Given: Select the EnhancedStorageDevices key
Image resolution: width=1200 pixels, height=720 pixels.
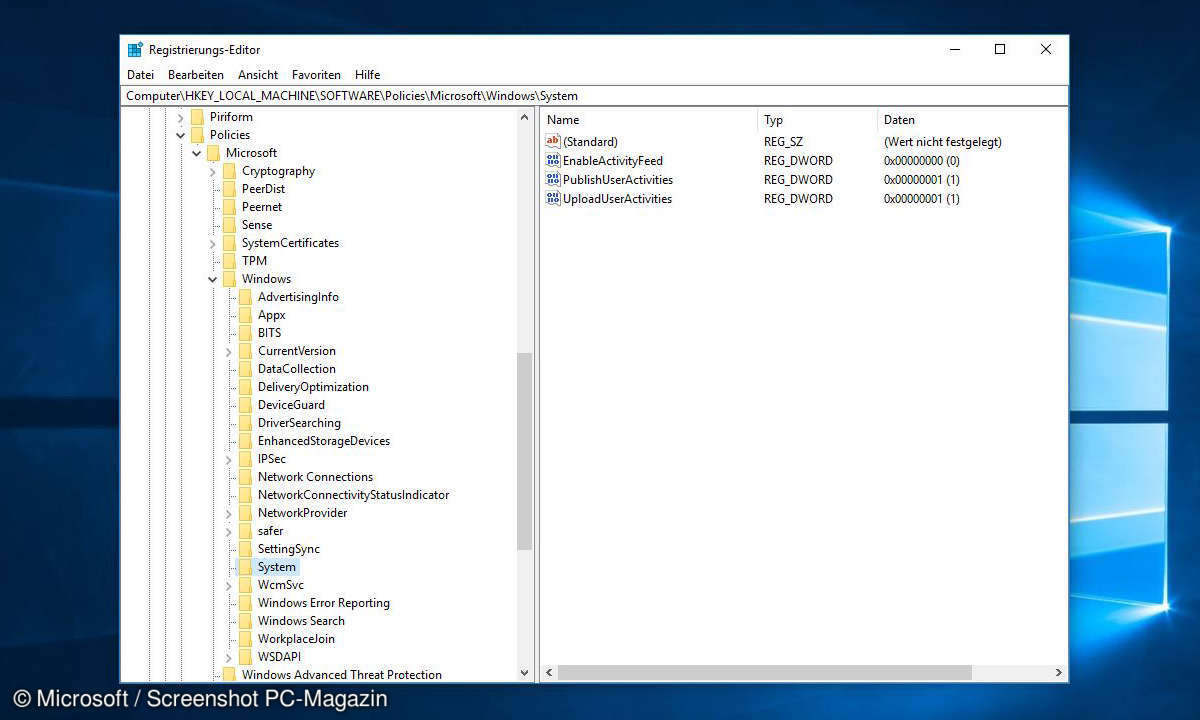Looking at the screenshot, I should [x=324, y=441].
